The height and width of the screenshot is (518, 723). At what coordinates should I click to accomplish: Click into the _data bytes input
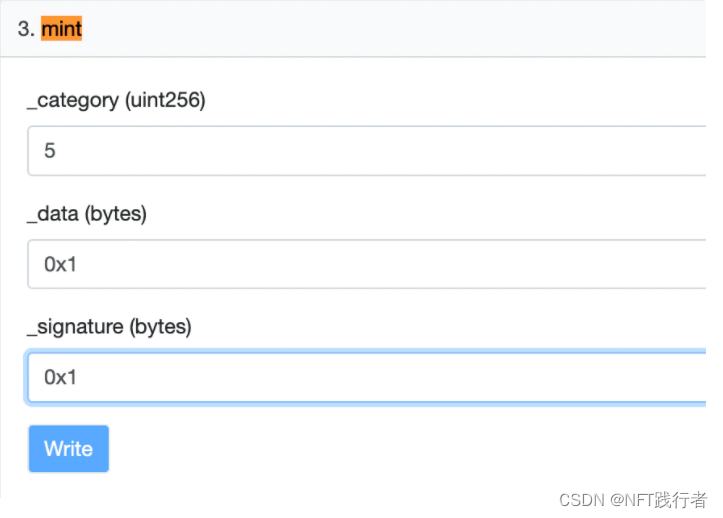pyautogui.click(x=366, y=264)
